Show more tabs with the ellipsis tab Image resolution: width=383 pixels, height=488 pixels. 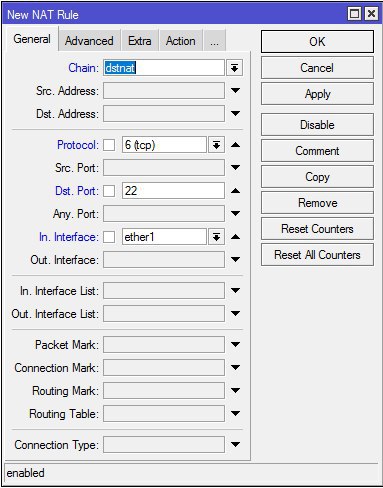coord(214,41)
